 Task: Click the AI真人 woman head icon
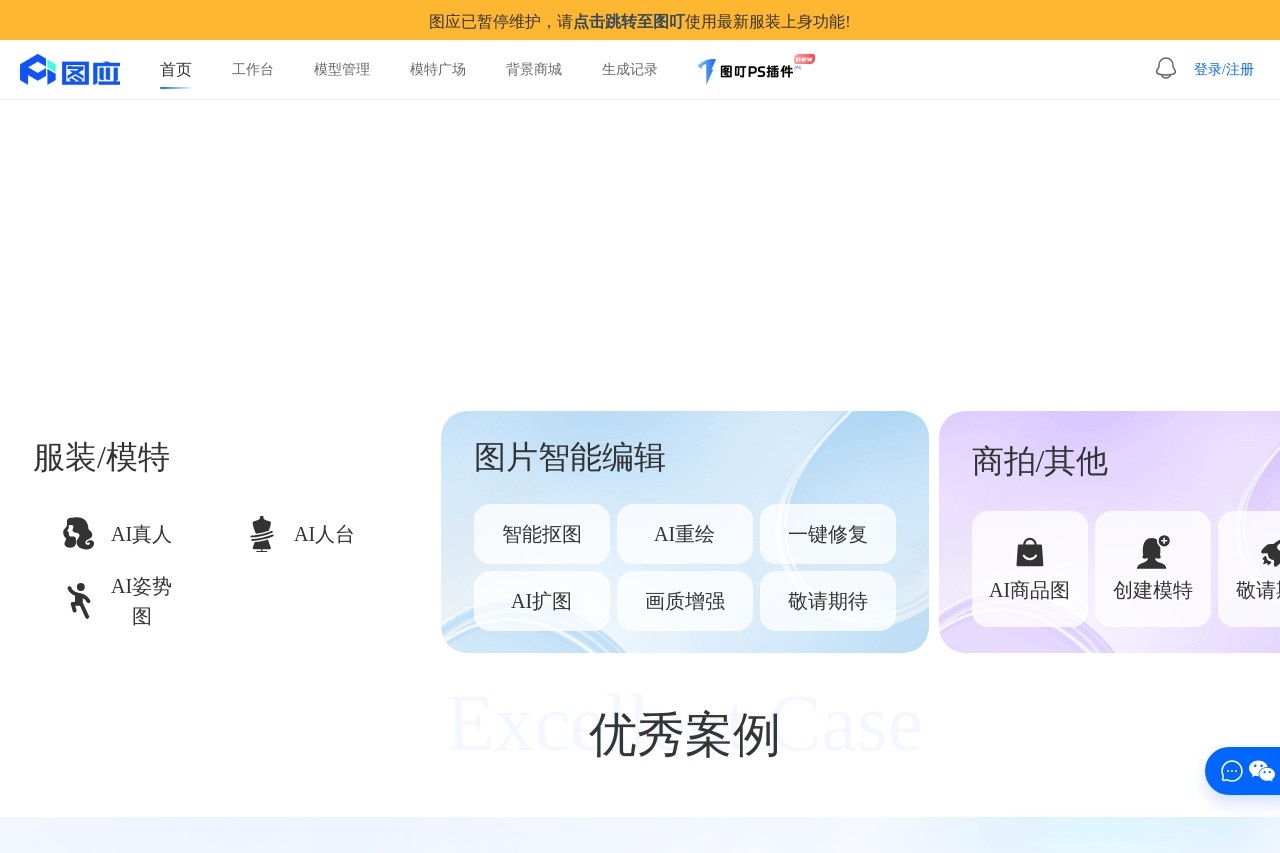(78, 534)
